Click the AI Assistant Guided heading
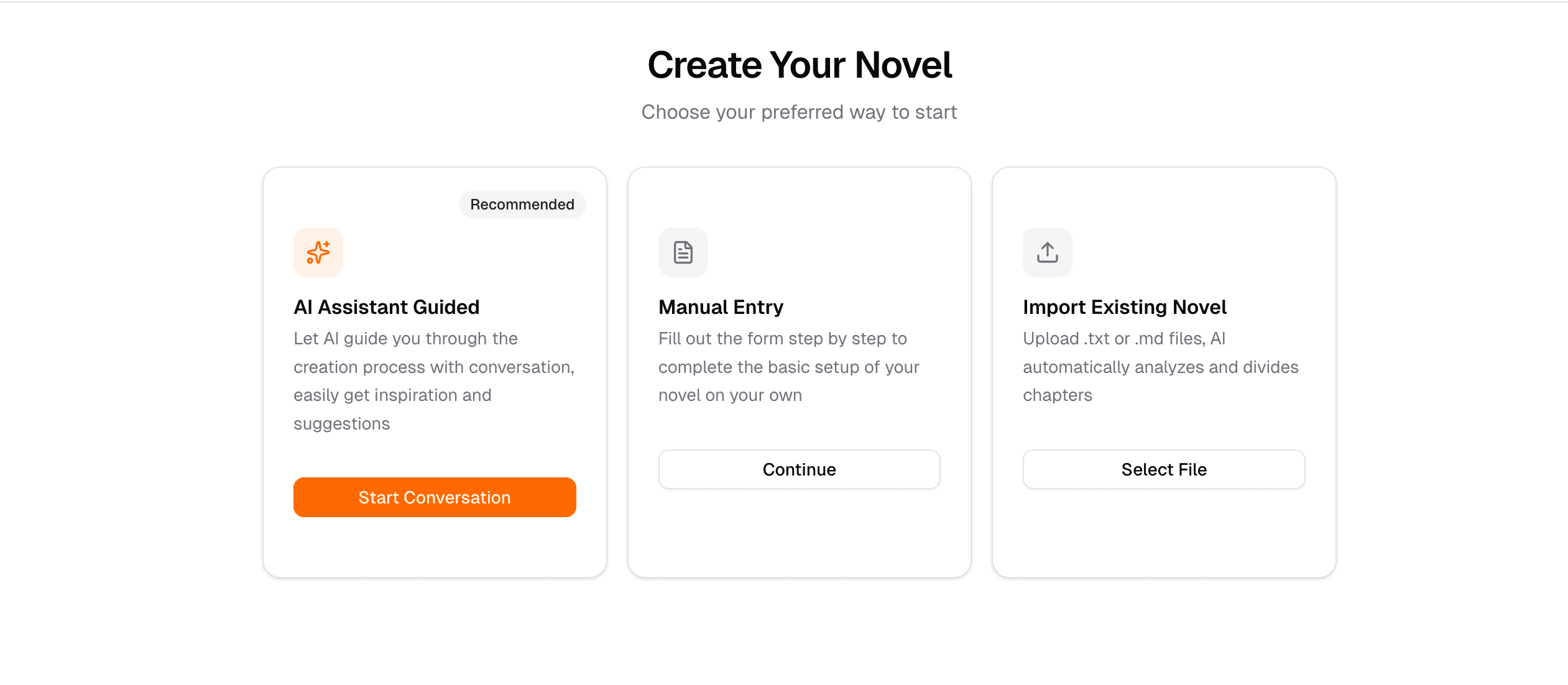This screenshot has width=1568, height=685. (387, 306)
